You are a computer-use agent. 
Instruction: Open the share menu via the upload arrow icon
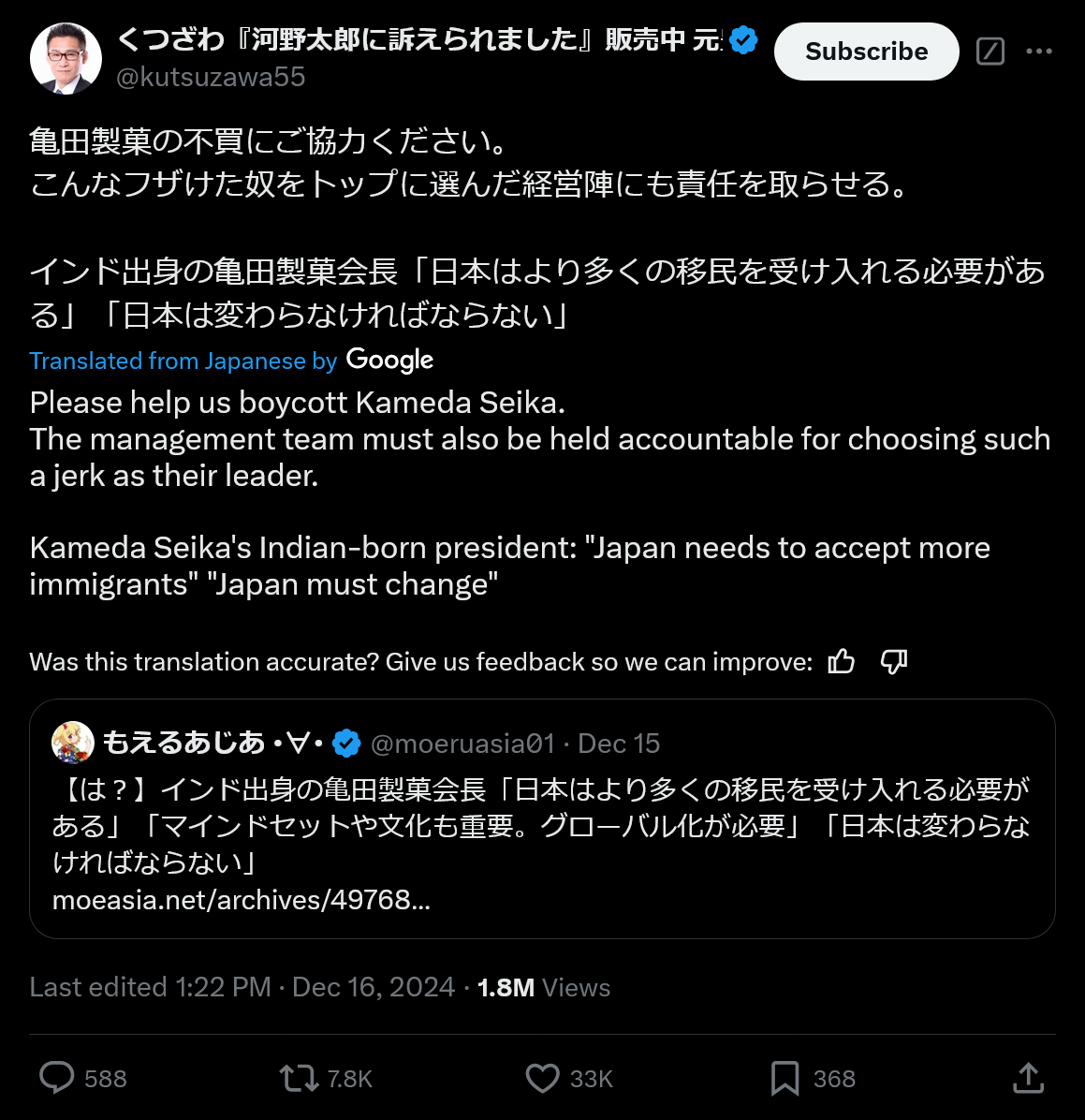point(1028,1077)
